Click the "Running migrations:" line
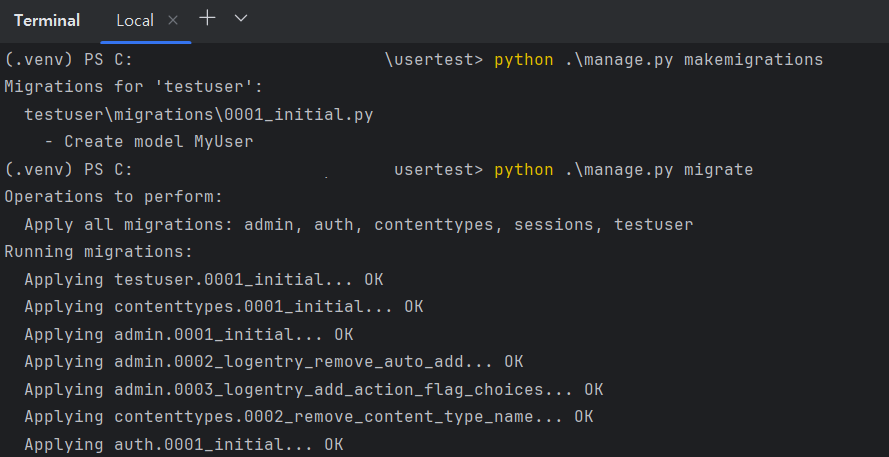889x457 pixels. click(x=98, y=252)
